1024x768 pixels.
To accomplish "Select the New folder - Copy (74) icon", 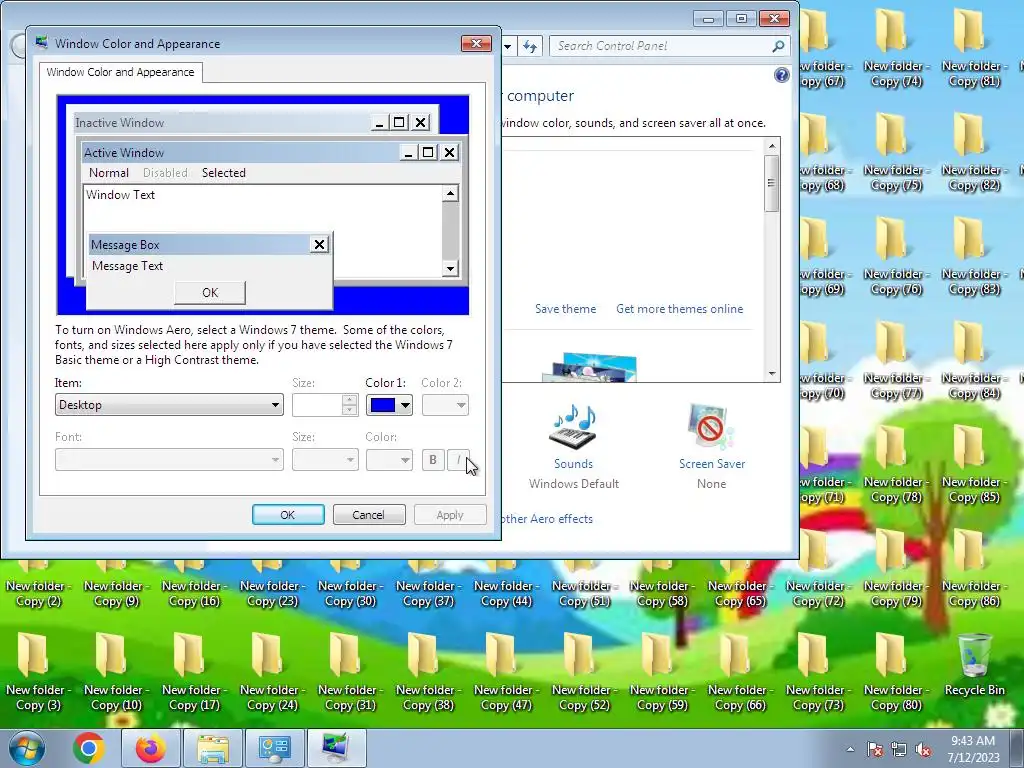I will click(895, 48).
